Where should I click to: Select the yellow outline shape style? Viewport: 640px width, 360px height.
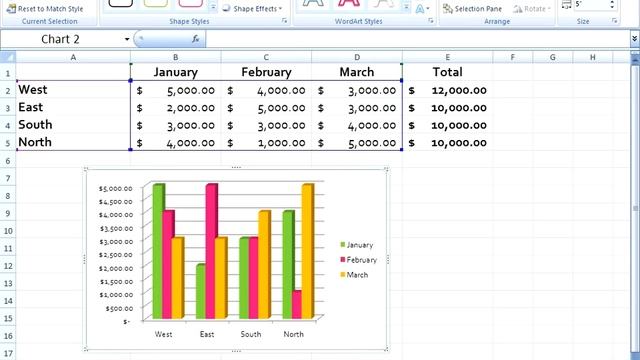[156, 3]
